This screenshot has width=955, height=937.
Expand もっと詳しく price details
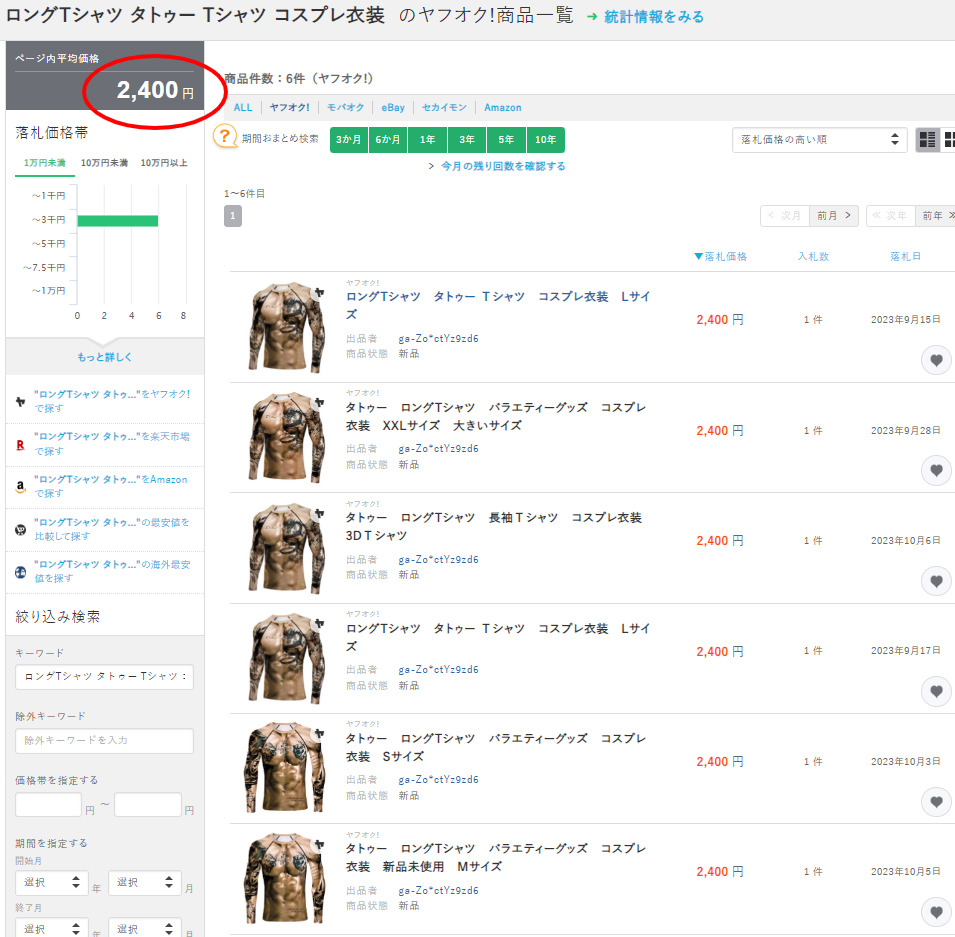105,357
